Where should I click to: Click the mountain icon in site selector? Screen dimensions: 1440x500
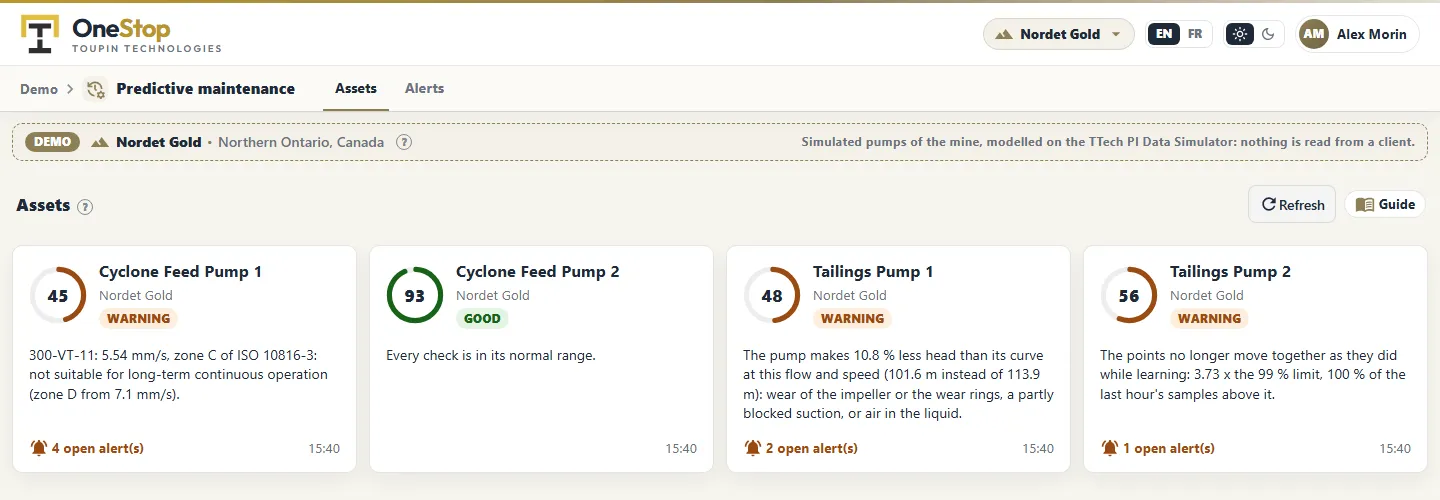pyautogui.click(x=1003, y=34)
